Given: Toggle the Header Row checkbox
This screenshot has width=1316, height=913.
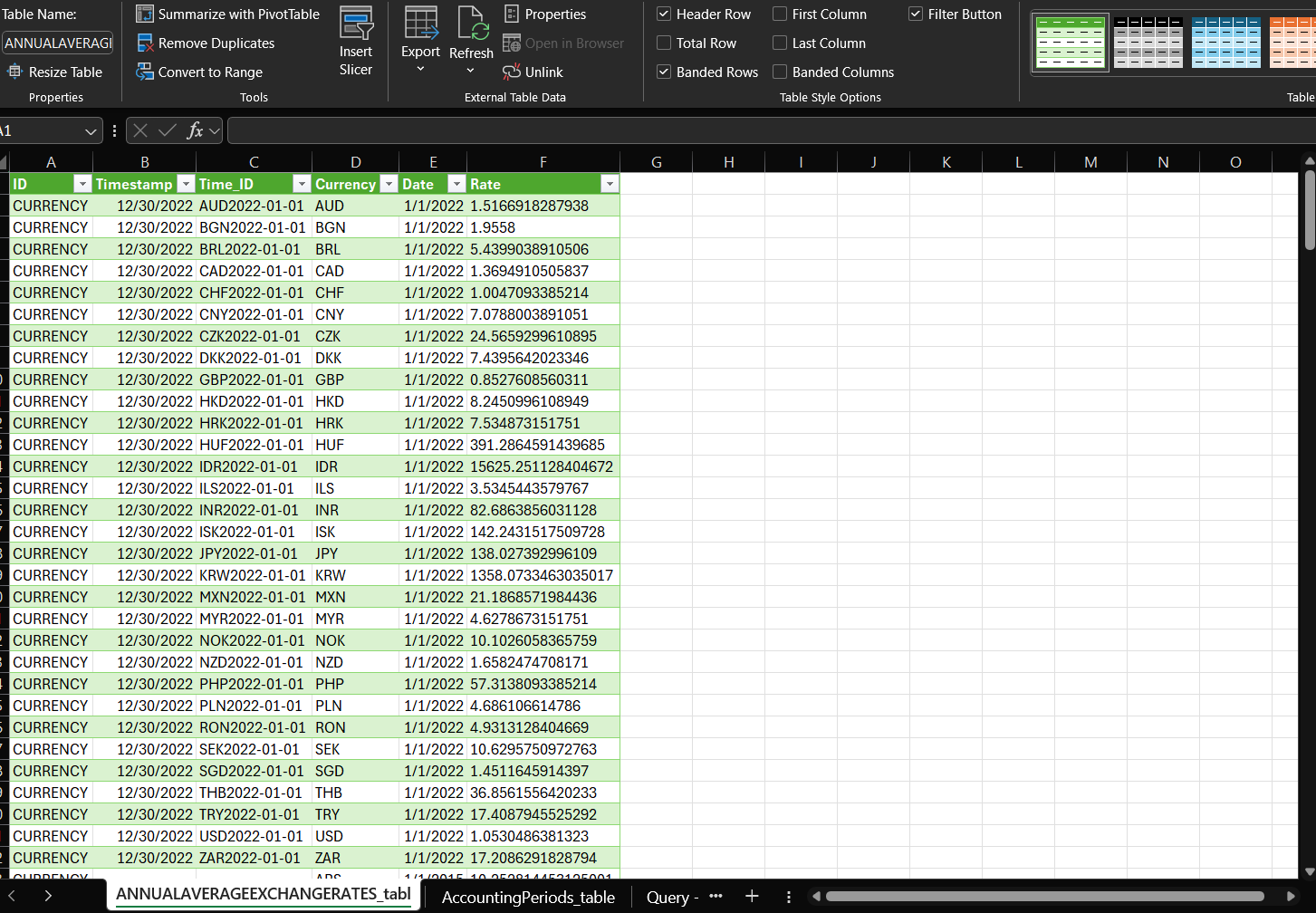Looking at the screenshot, I should (664, 14).
